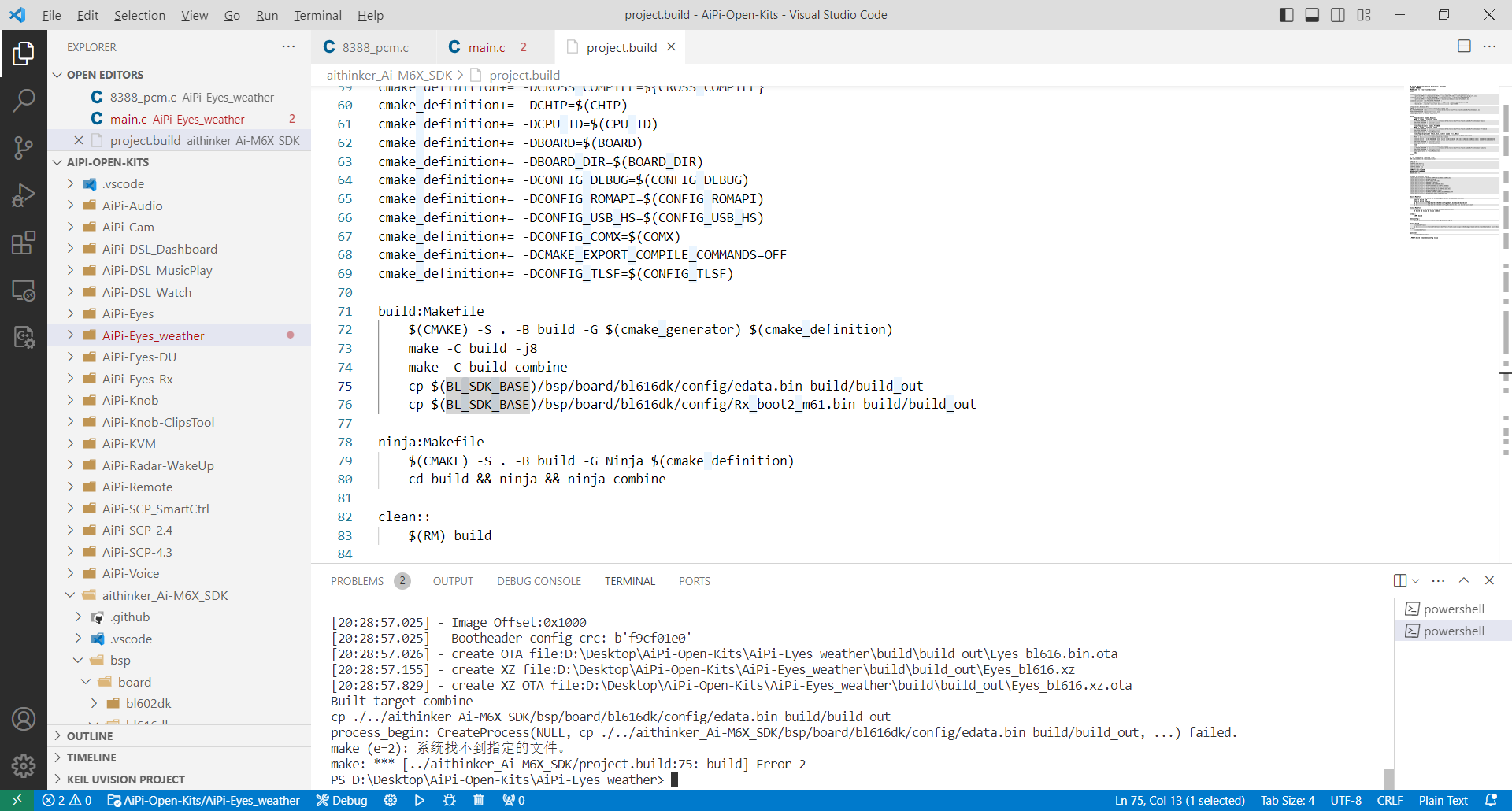Maximize the panel size
This screenshot has height=811, width=1512.
1464,580
